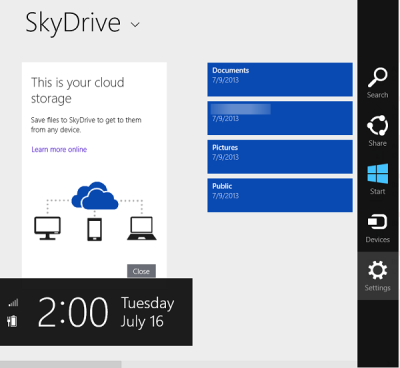Click the network signal strength icon
400x368 pixels.
(13, 302)
